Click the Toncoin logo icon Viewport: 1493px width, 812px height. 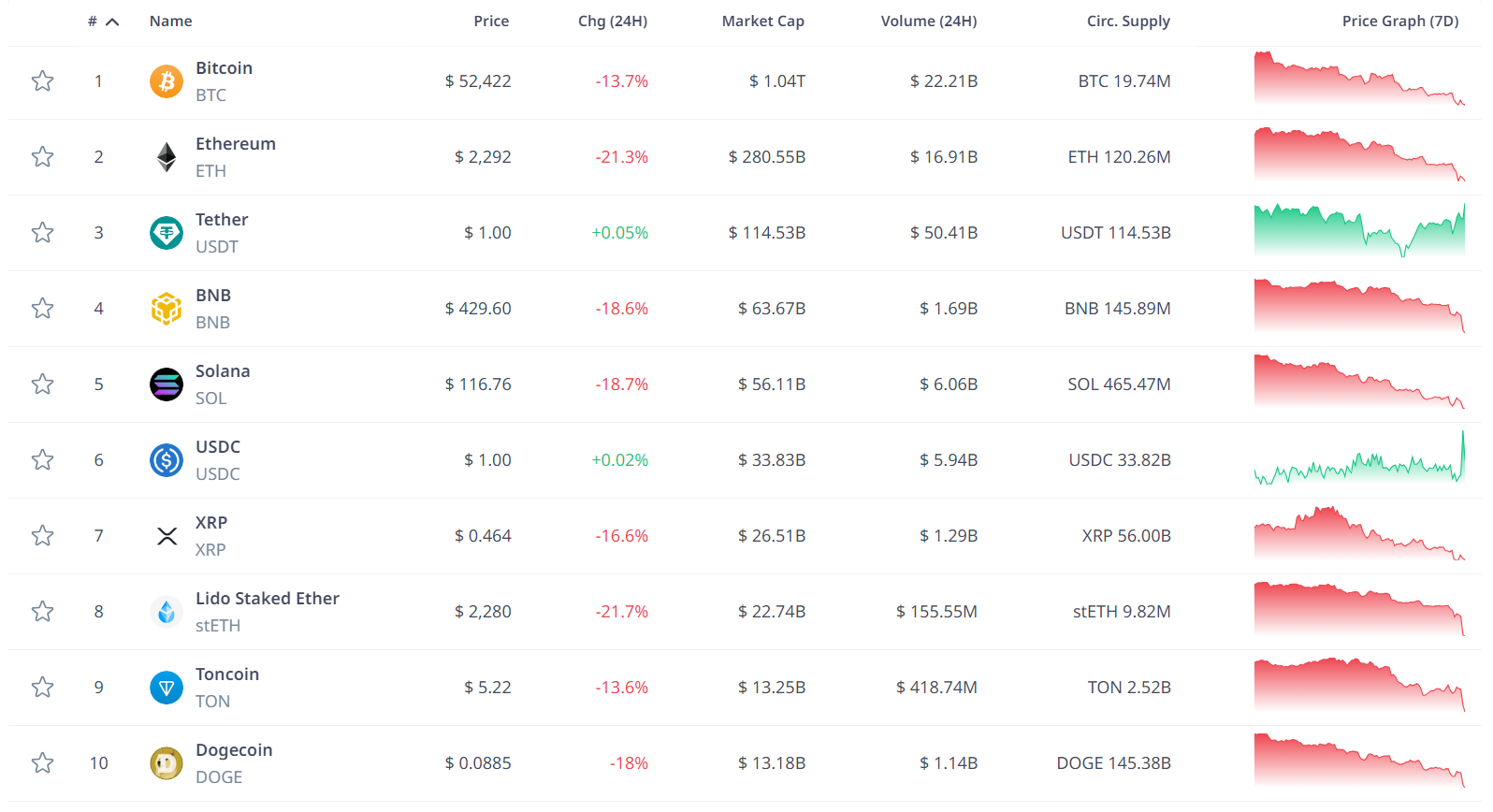[x=166, y=687]
